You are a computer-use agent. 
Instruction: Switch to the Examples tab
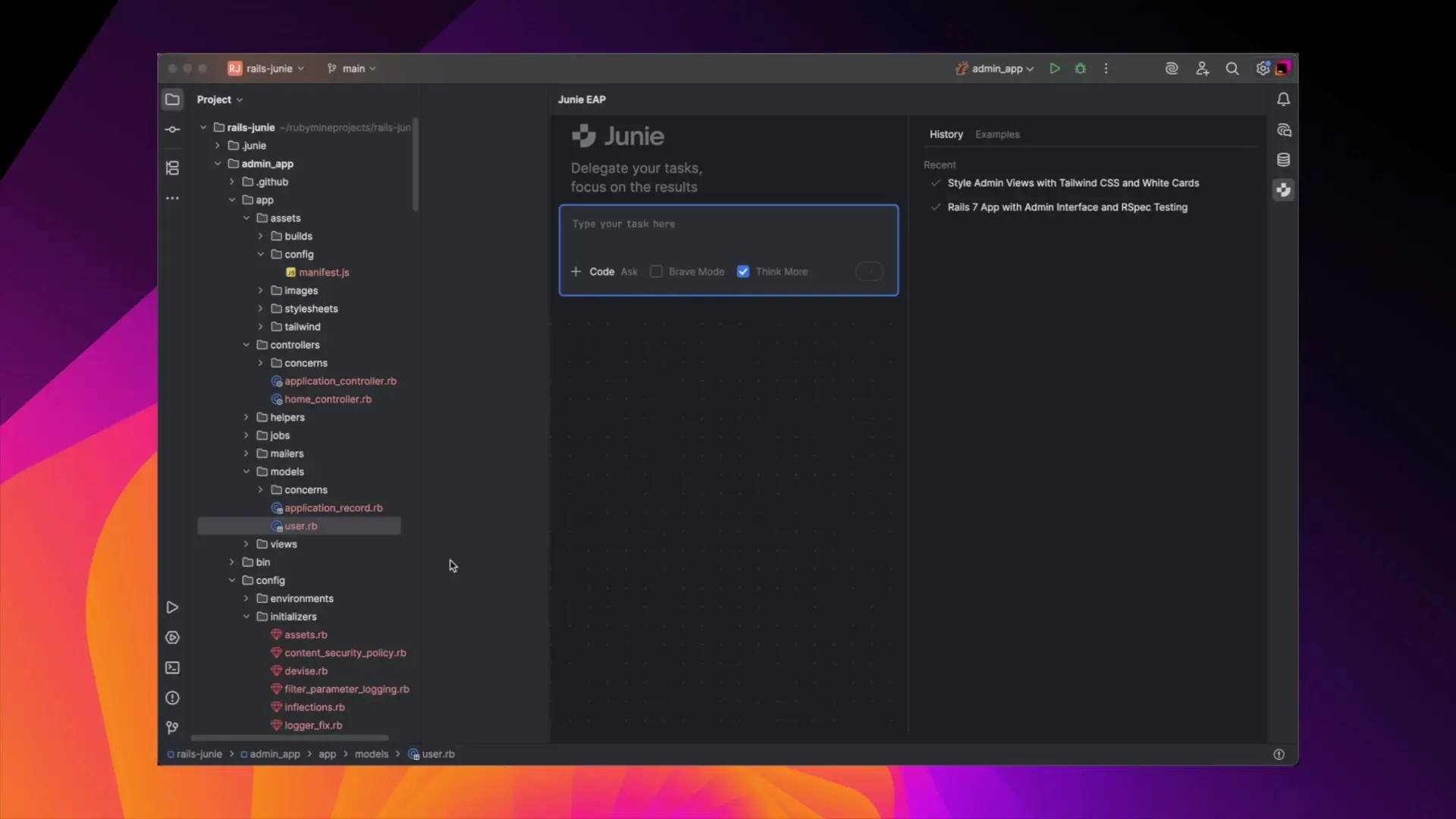(x=997, y=134)
